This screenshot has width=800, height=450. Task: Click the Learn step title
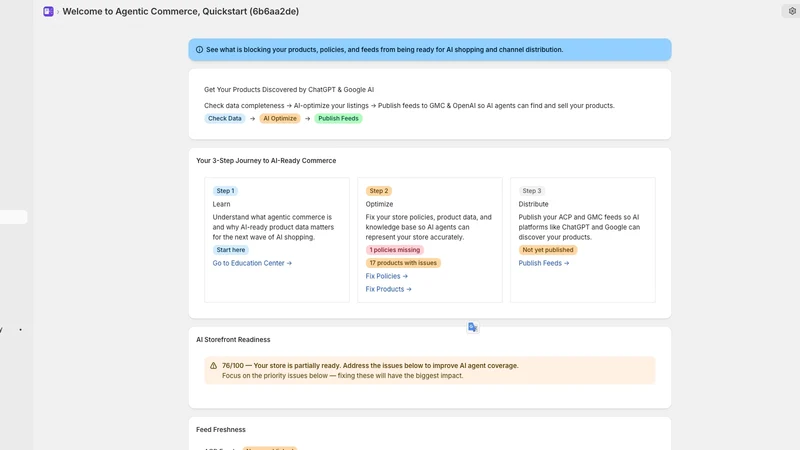[221, 204]
